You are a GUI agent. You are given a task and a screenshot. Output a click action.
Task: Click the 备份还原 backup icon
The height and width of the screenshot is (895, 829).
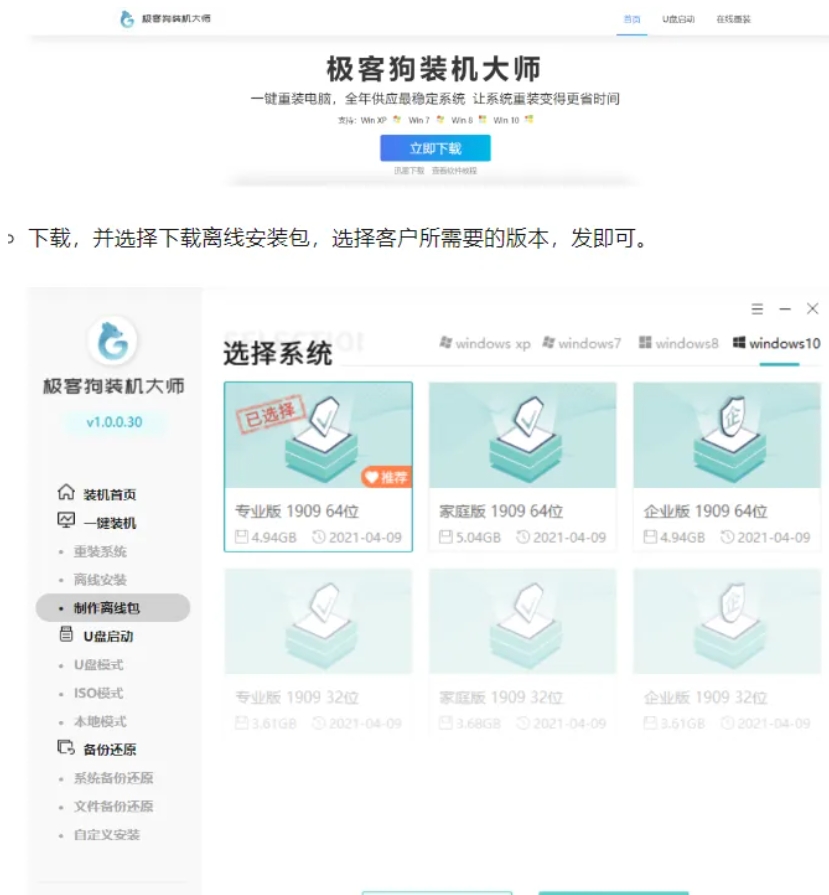[66, 748]
